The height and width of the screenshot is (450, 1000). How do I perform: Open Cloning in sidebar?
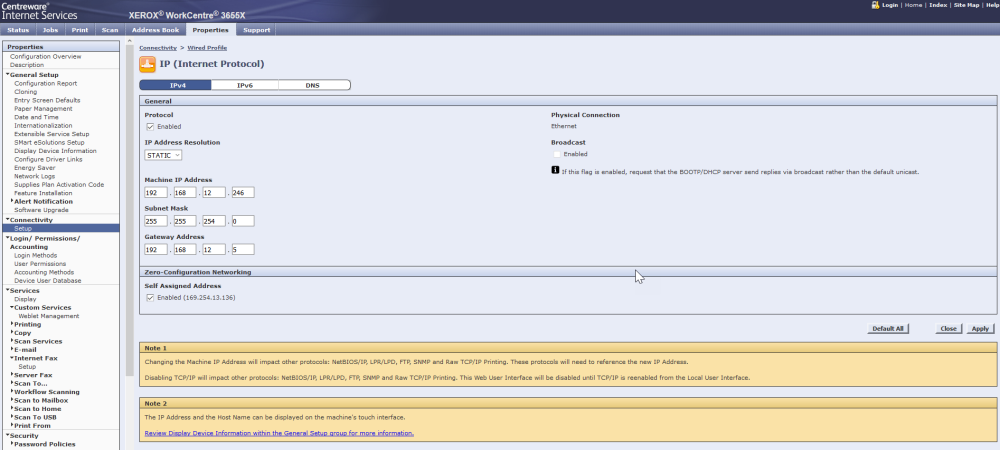(26, 92)
